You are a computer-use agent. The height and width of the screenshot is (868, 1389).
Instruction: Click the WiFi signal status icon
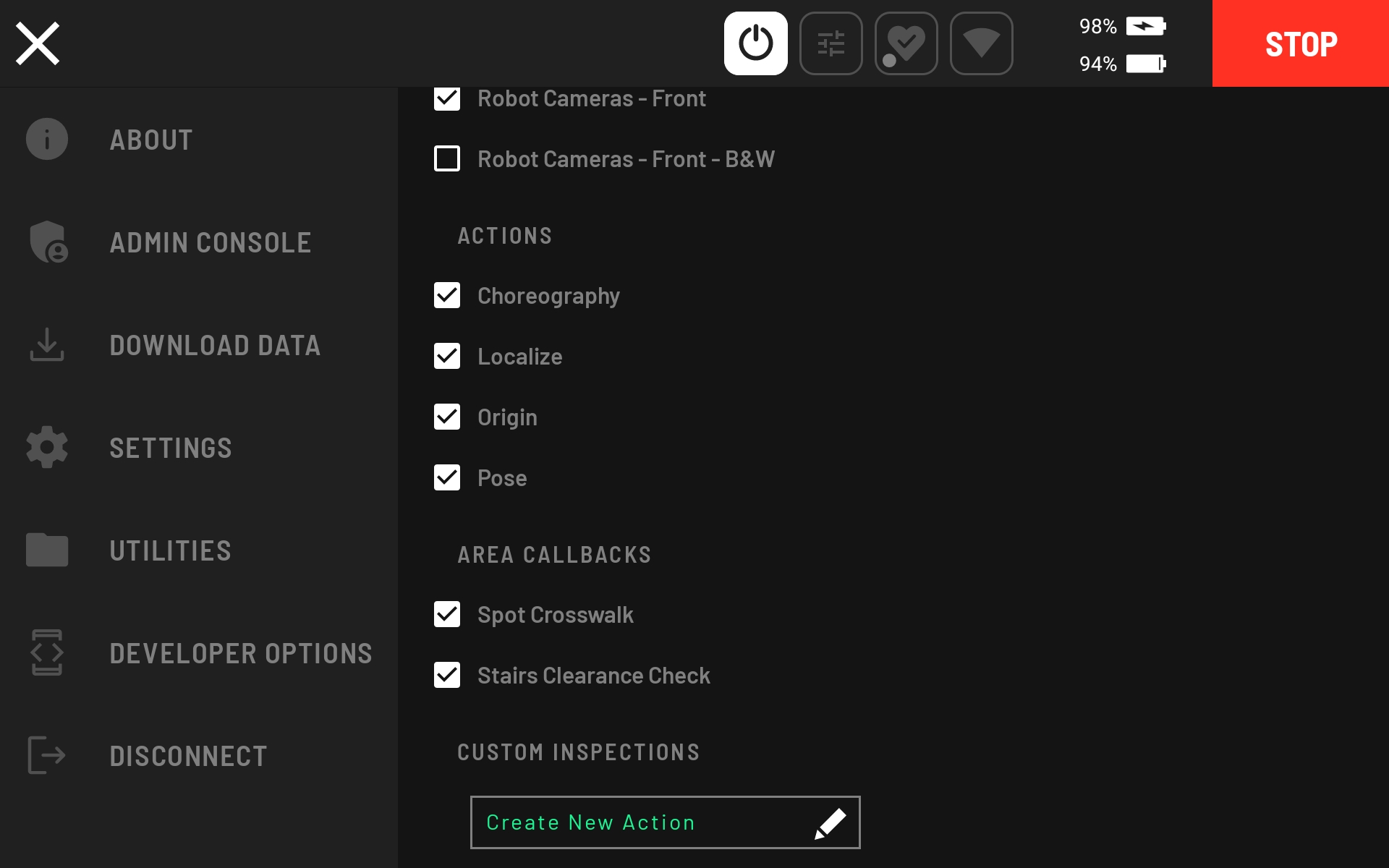tap(982, 43)
